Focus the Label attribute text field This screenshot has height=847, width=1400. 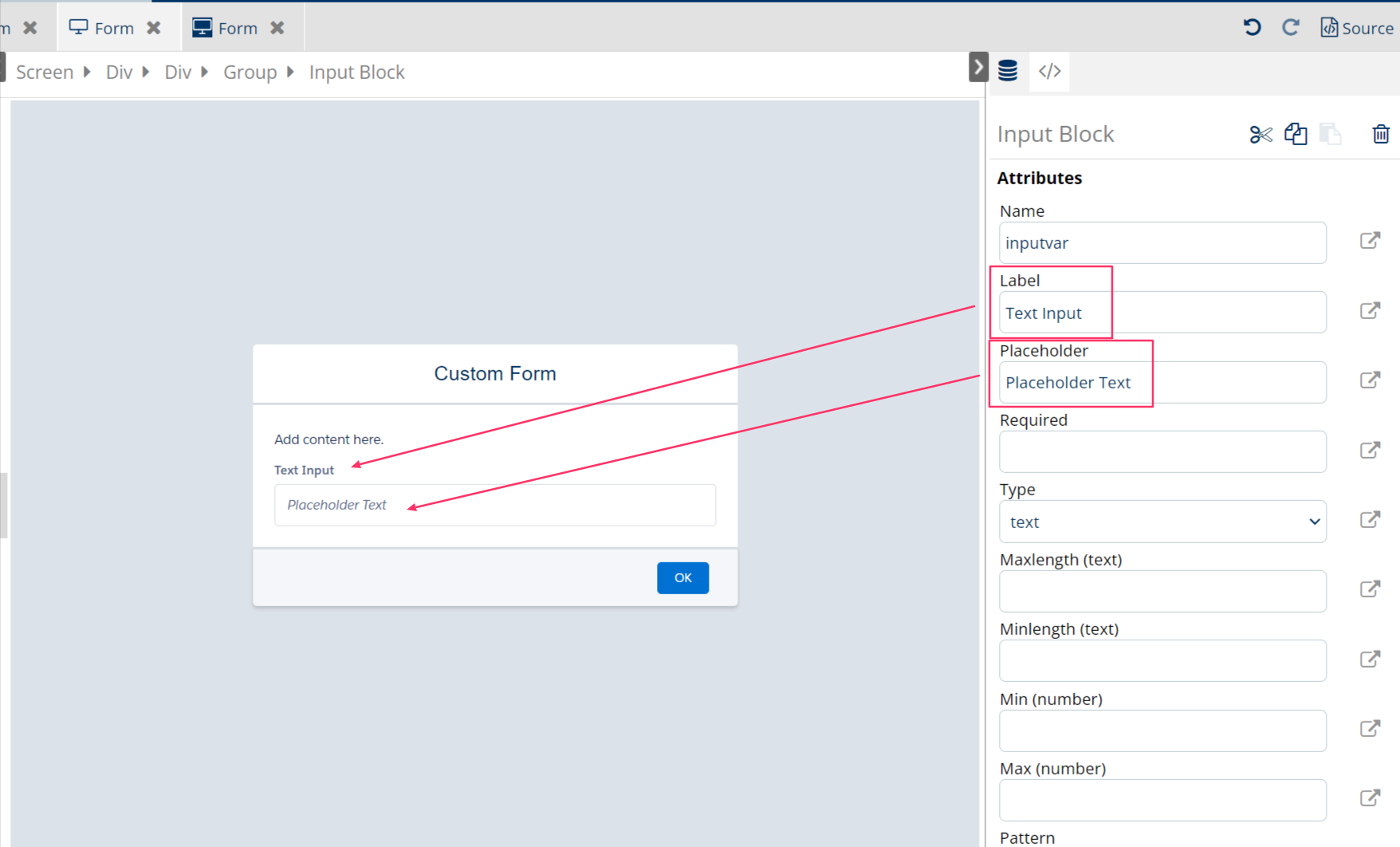pos(1162,313)
